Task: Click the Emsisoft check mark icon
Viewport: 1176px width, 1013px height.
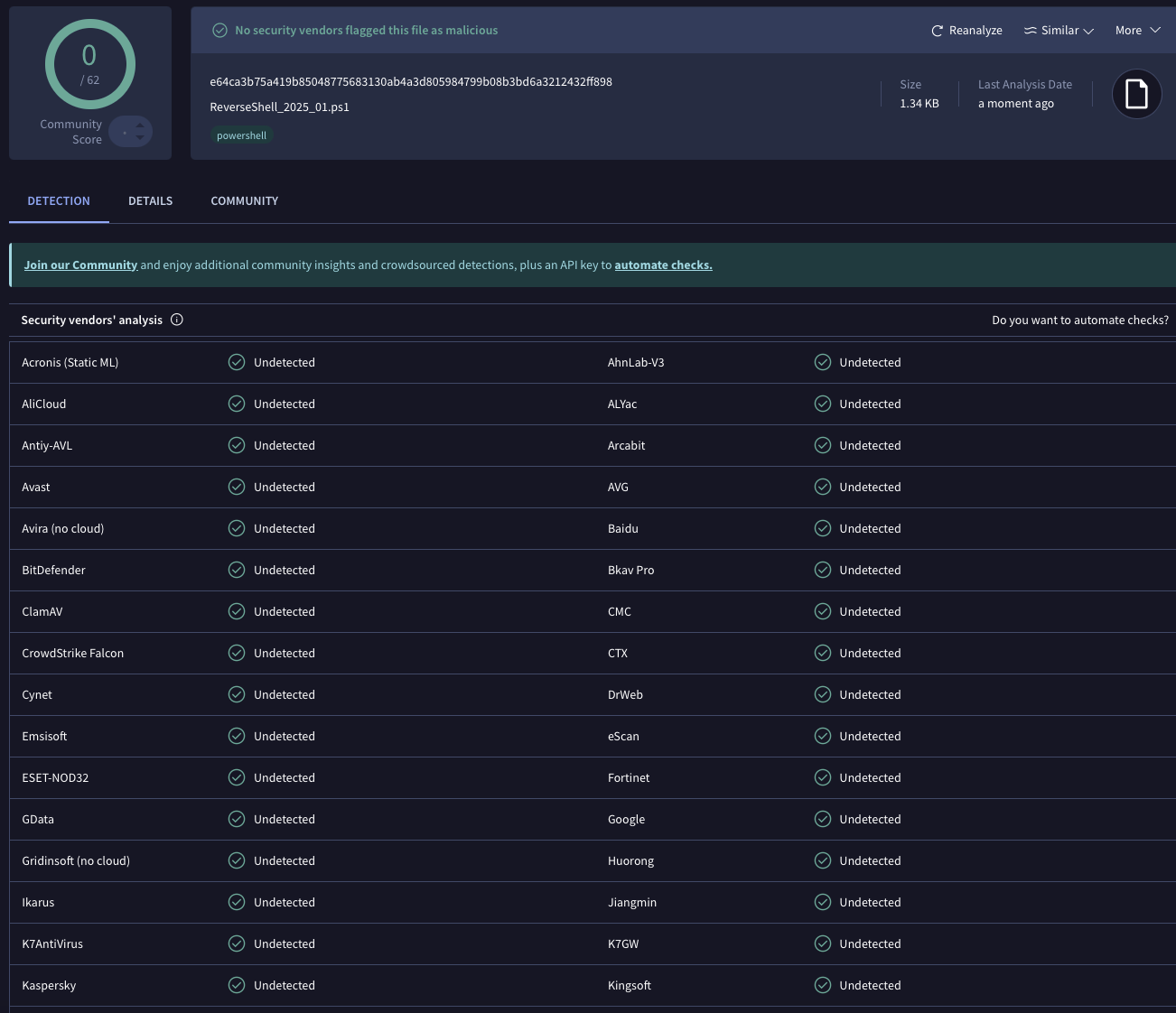Action: click(x=237, y=736)
